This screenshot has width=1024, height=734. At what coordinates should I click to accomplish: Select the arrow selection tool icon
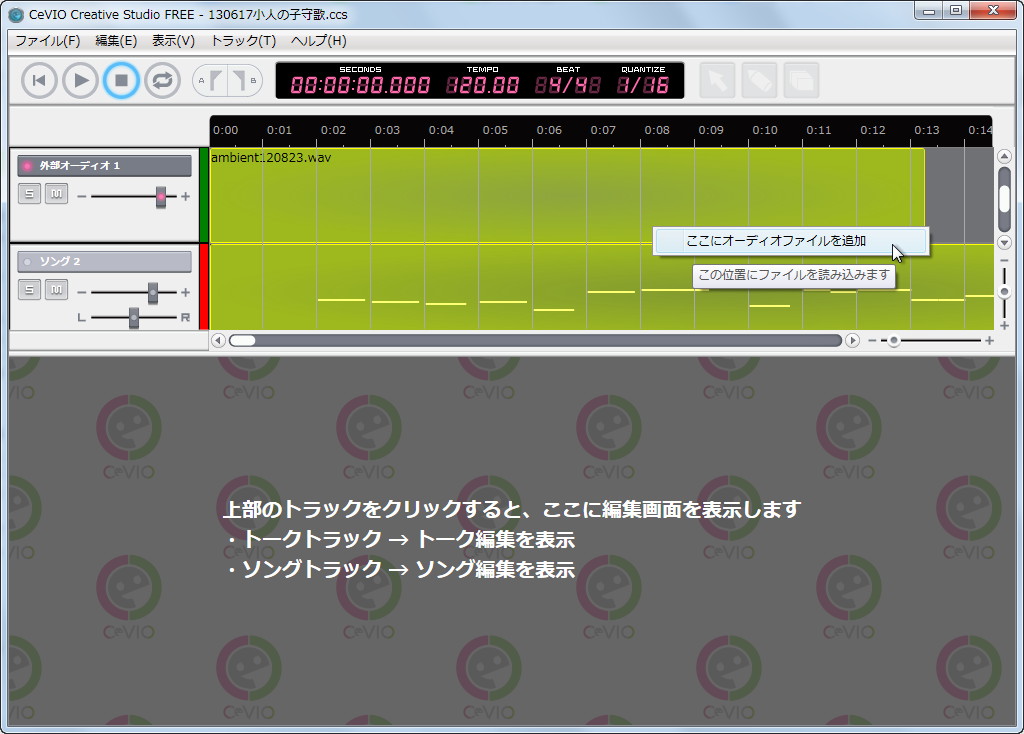(719, 80)
